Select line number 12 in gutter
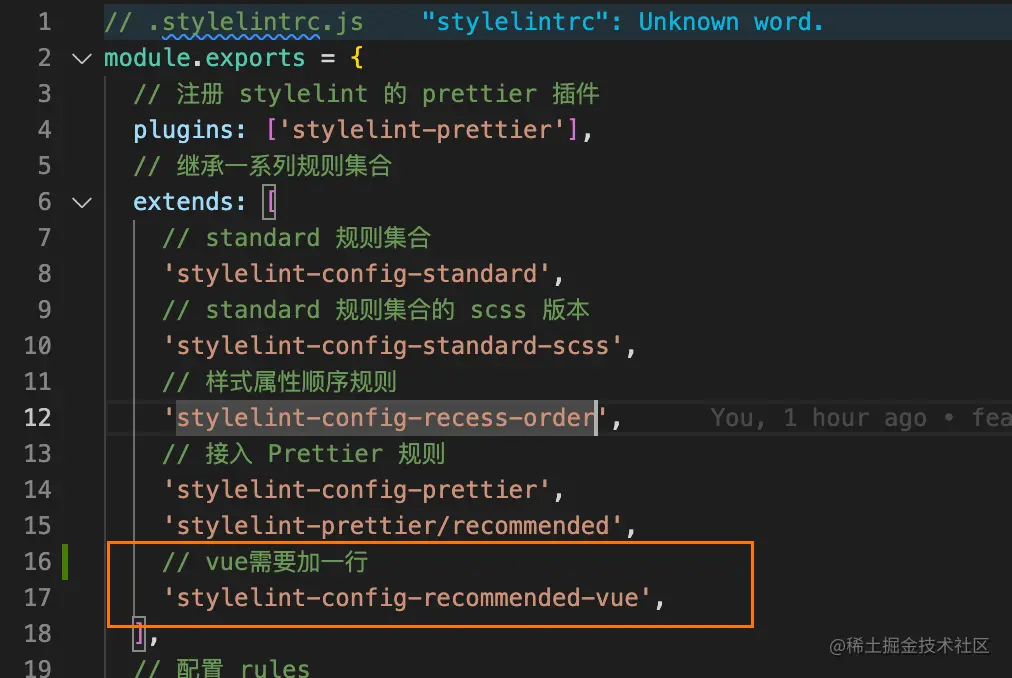 [37, 418]
